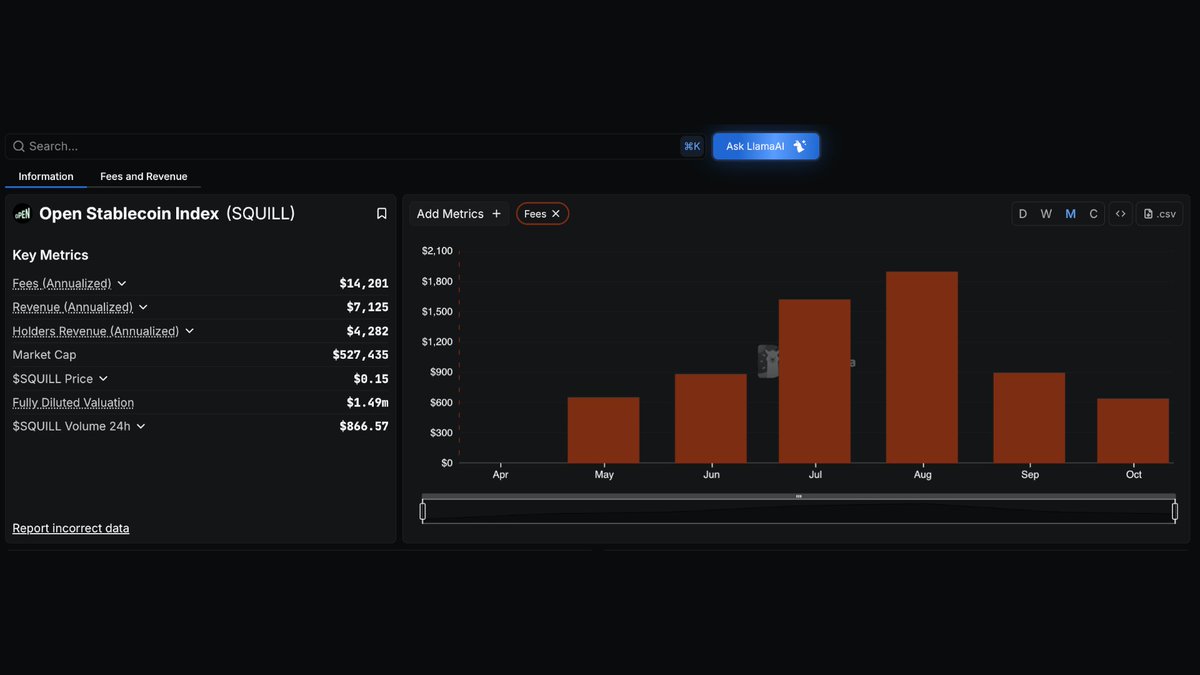Click the right range slider handle
Screen dimensions: 1200x675
point(1174,512)
